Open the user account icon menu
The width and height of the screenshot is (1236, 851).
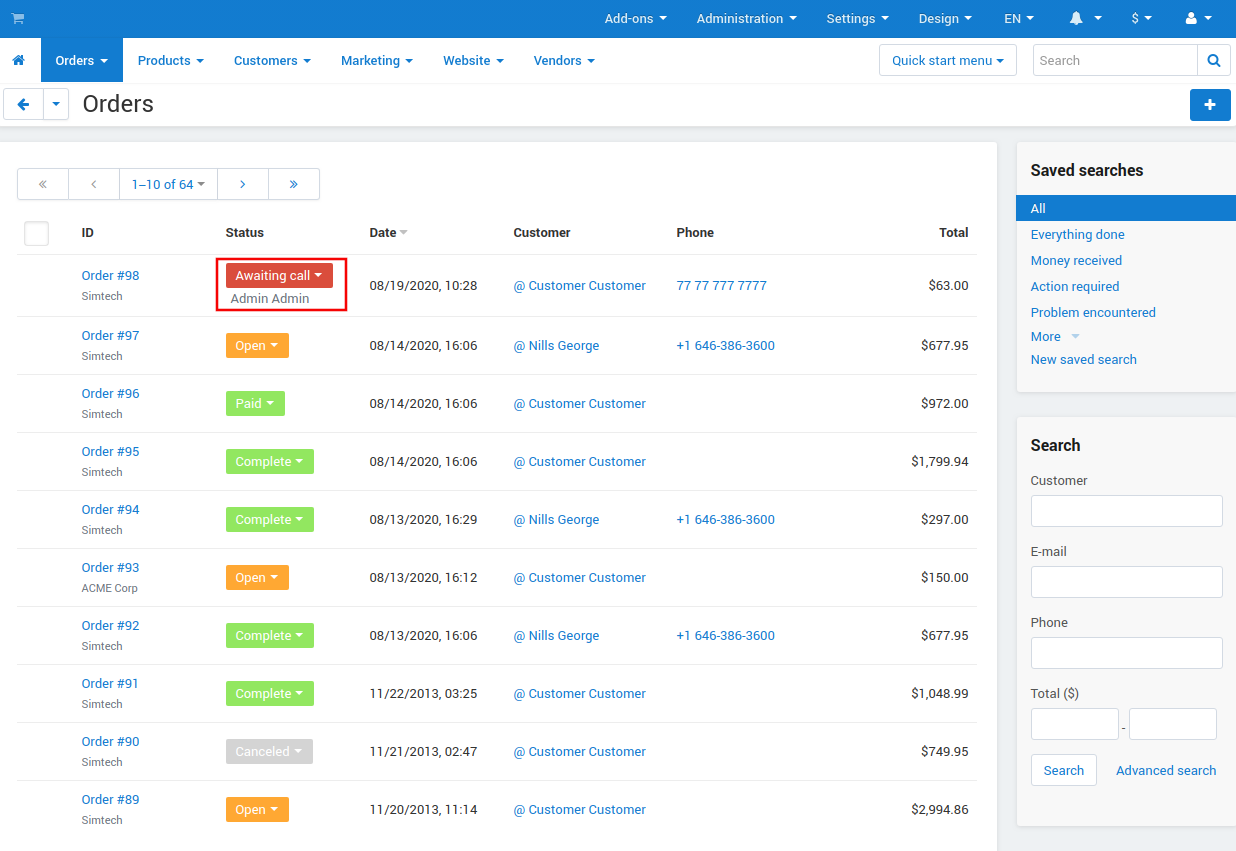[1198, 18]
